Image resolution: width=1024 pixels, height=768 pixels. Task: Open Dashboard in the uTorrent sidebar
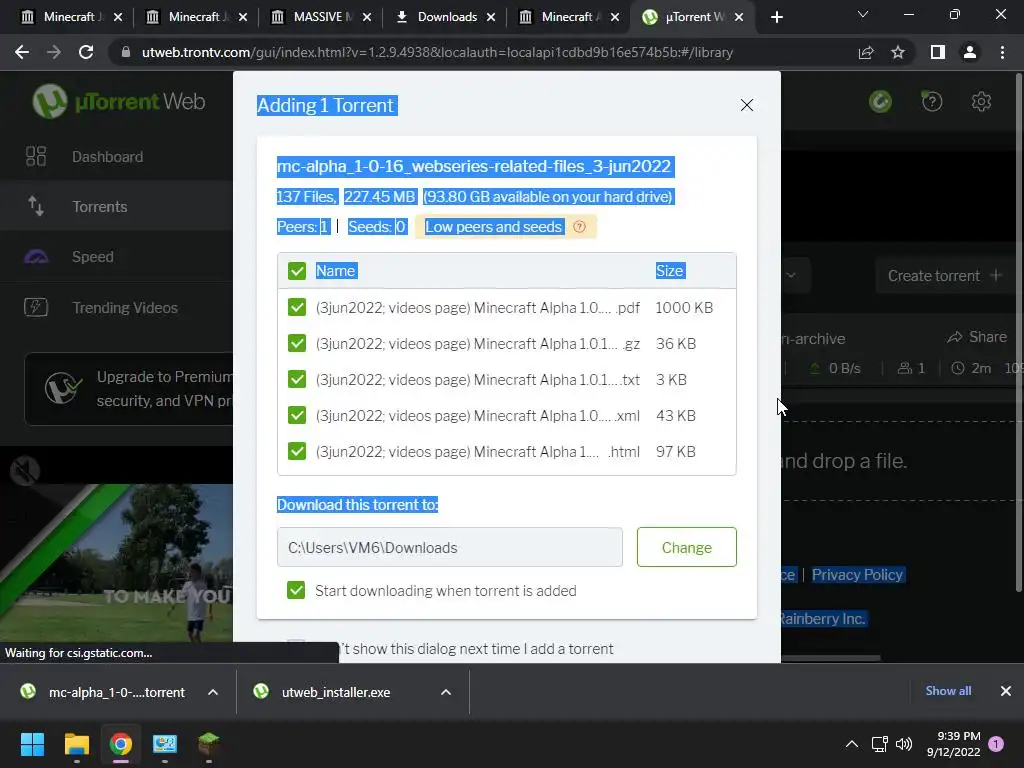pos(107,157)
